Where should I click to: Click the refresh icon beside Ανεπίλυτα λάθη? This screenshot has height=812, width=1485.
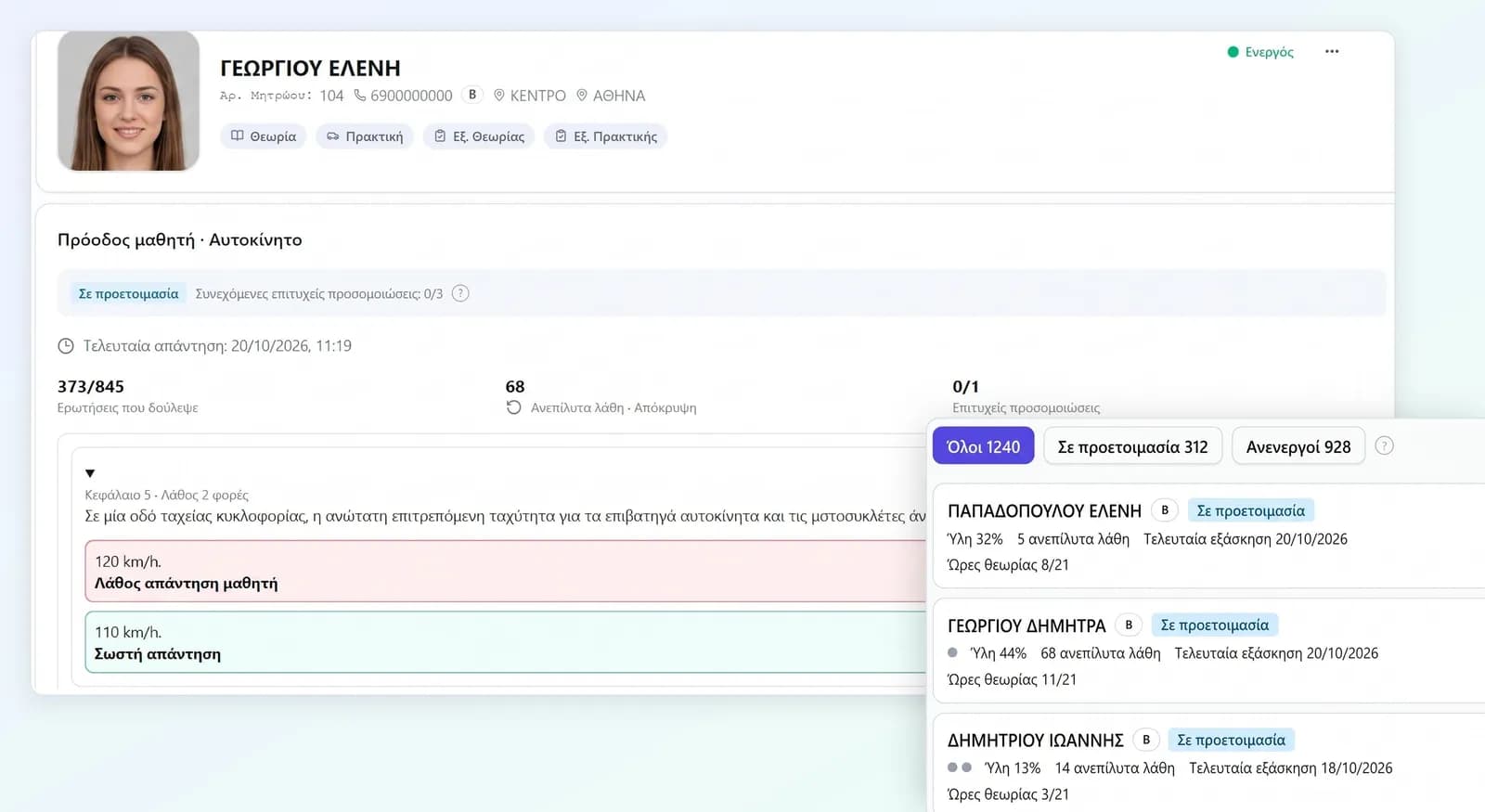click(x=514, y=407)
